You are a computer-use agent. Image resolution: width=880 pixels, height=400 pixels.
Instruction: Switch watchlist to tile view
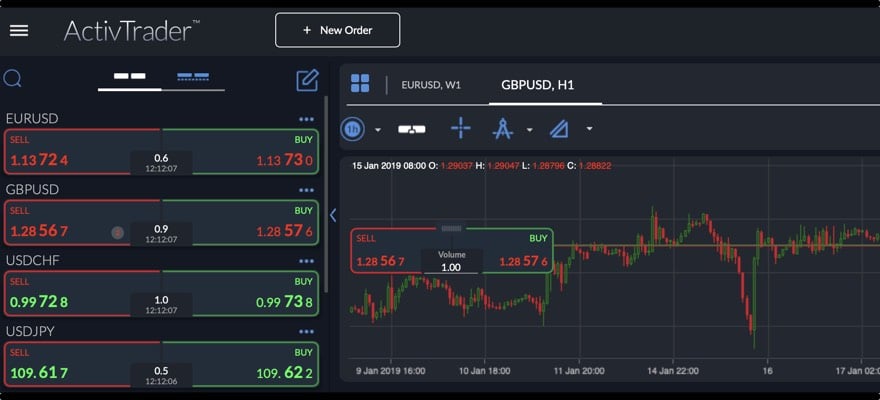130,76
